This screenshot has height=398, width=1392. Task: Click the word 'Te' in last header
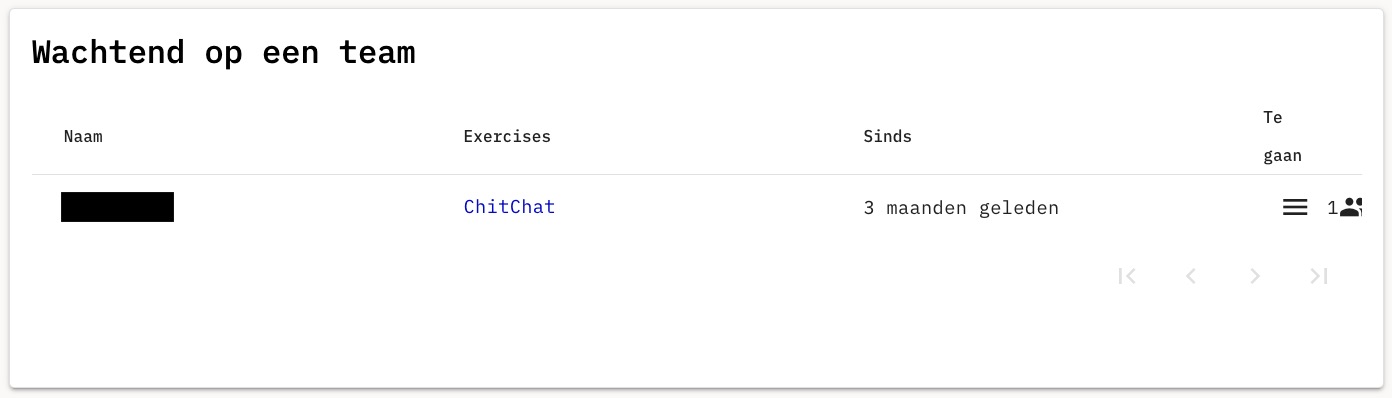pyautogui.click(x=1272, y=117)
